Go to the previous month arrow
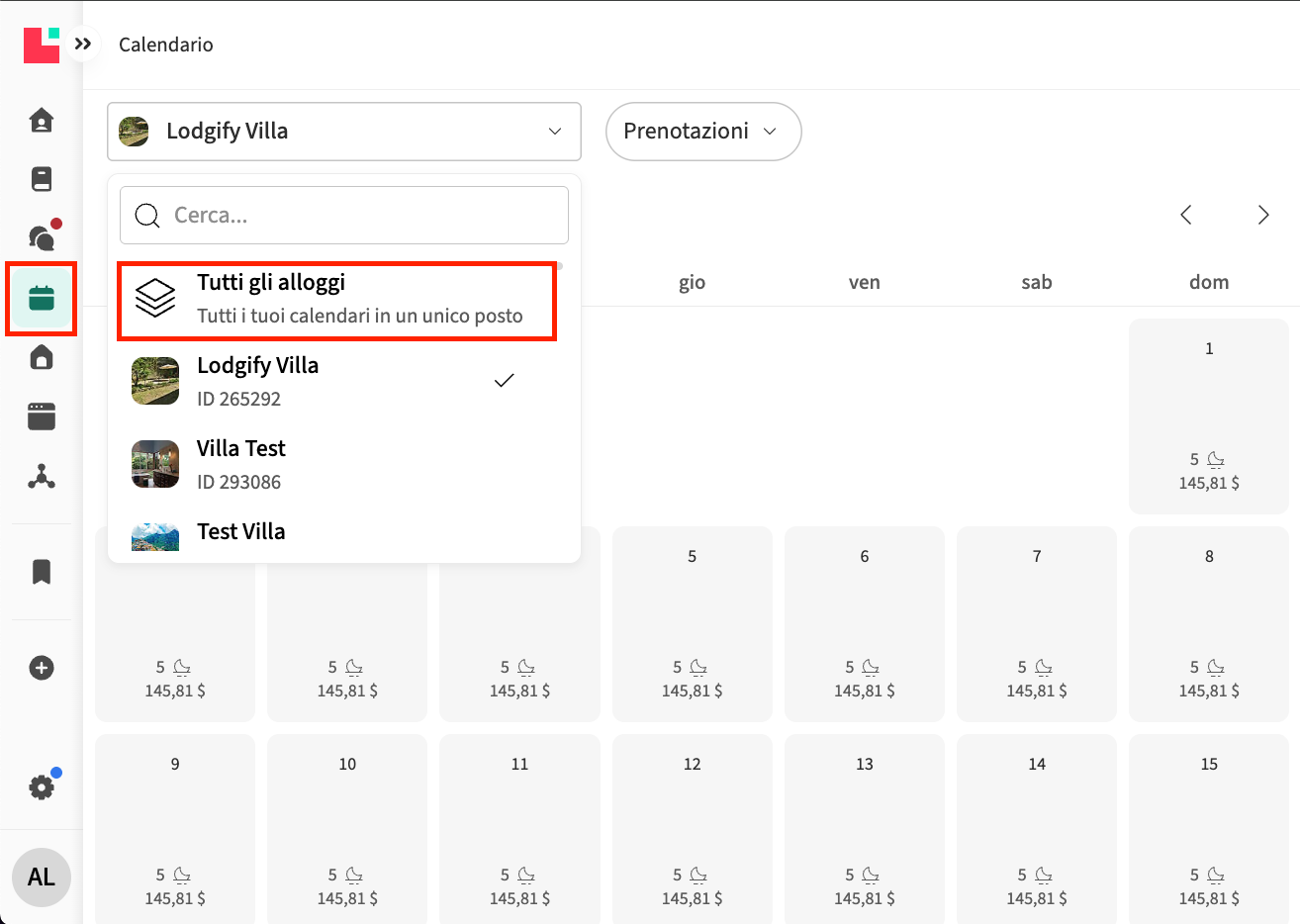 pyautogui.click(x=1185, y=215)
